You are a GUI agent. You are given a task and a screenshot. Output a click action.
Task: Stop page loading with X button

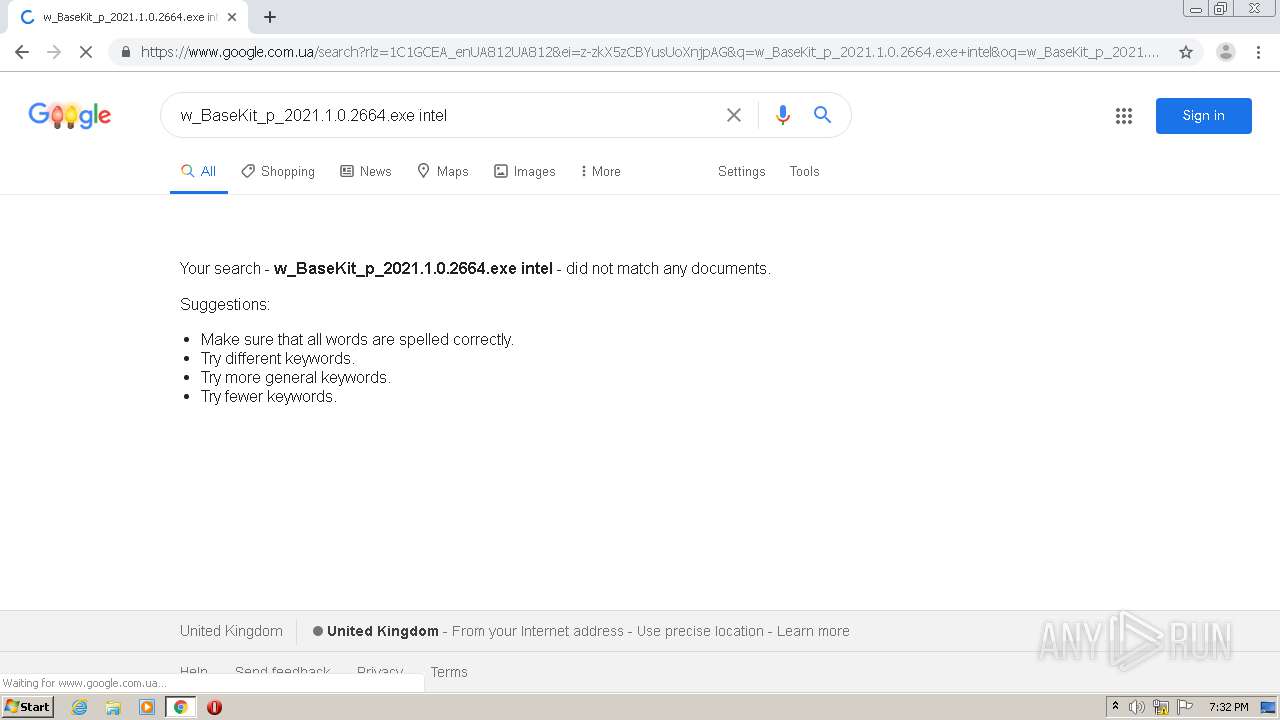(x=86, y=52)
